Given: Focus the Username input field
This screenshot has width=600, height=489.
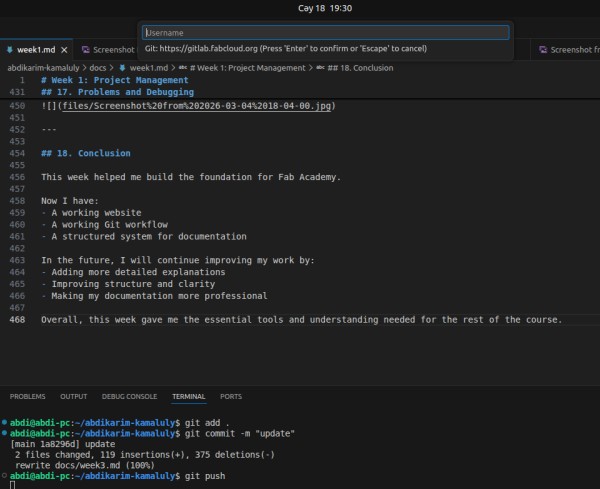Looking at the screenshot, I should click(325, 32).
